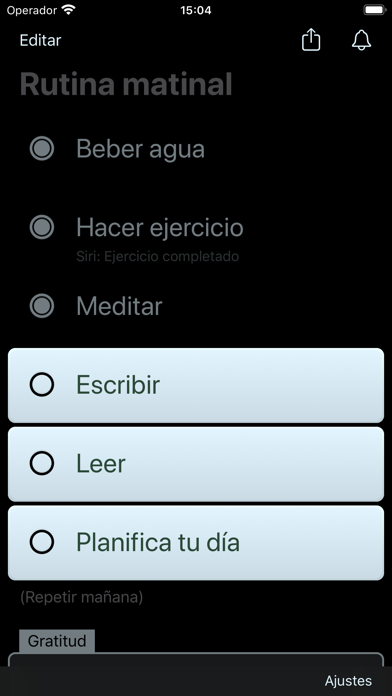Tap the 15:04 clock in the status bar
This screenshot has width=392, height=696.
pos(196,10)
